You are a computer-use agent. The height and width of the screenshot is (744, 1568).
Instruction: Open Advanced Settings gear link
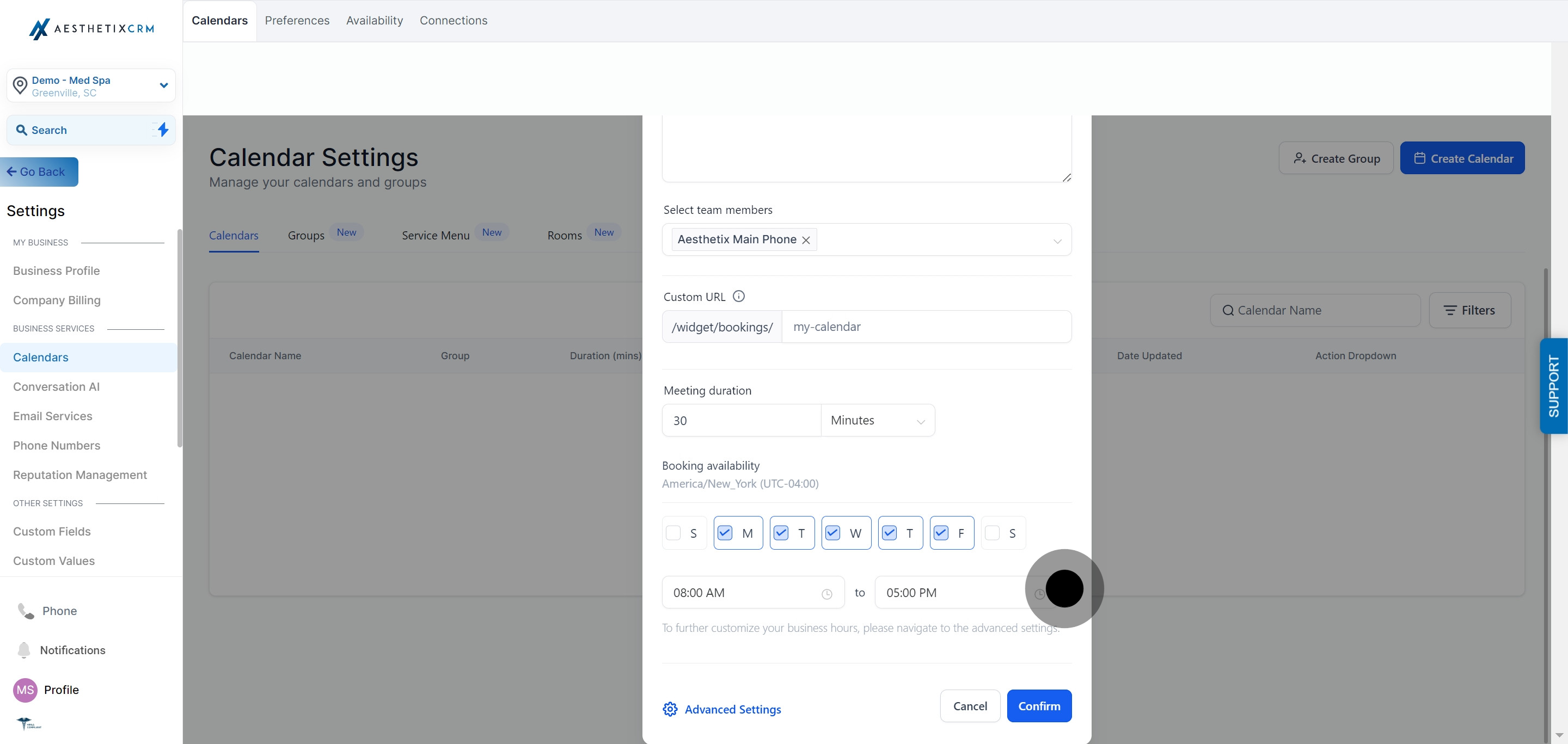click(x=722, y=709)
